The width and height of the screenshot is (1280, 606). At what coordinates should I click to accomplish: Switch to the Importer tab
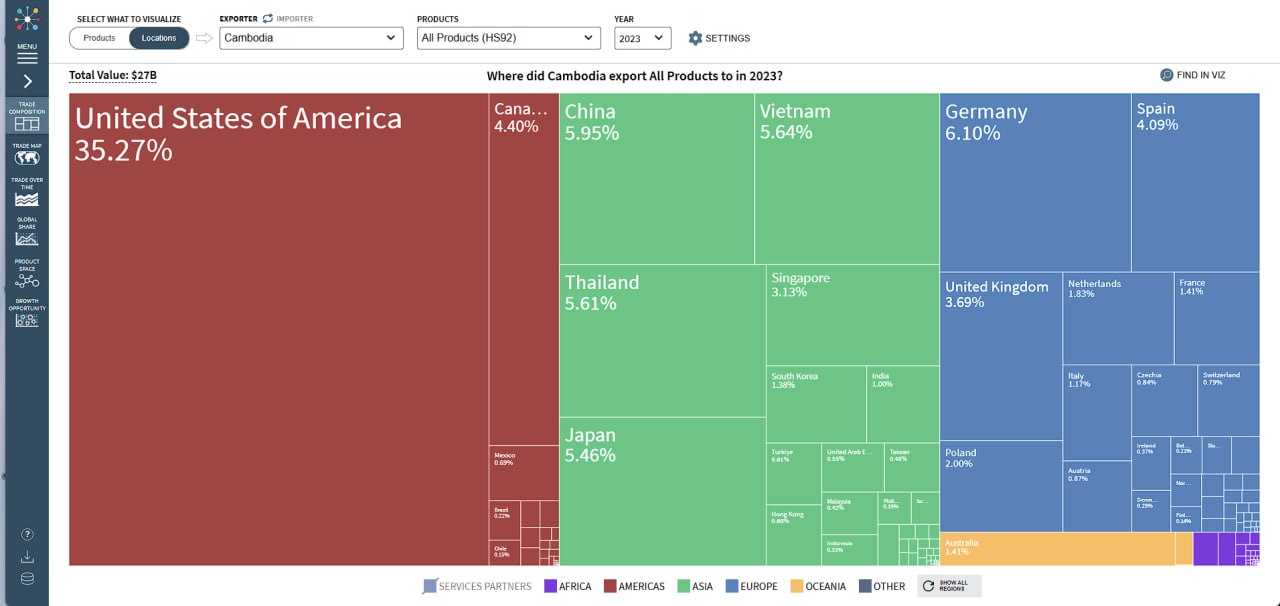pyautogui.click(x=293, y=19)
